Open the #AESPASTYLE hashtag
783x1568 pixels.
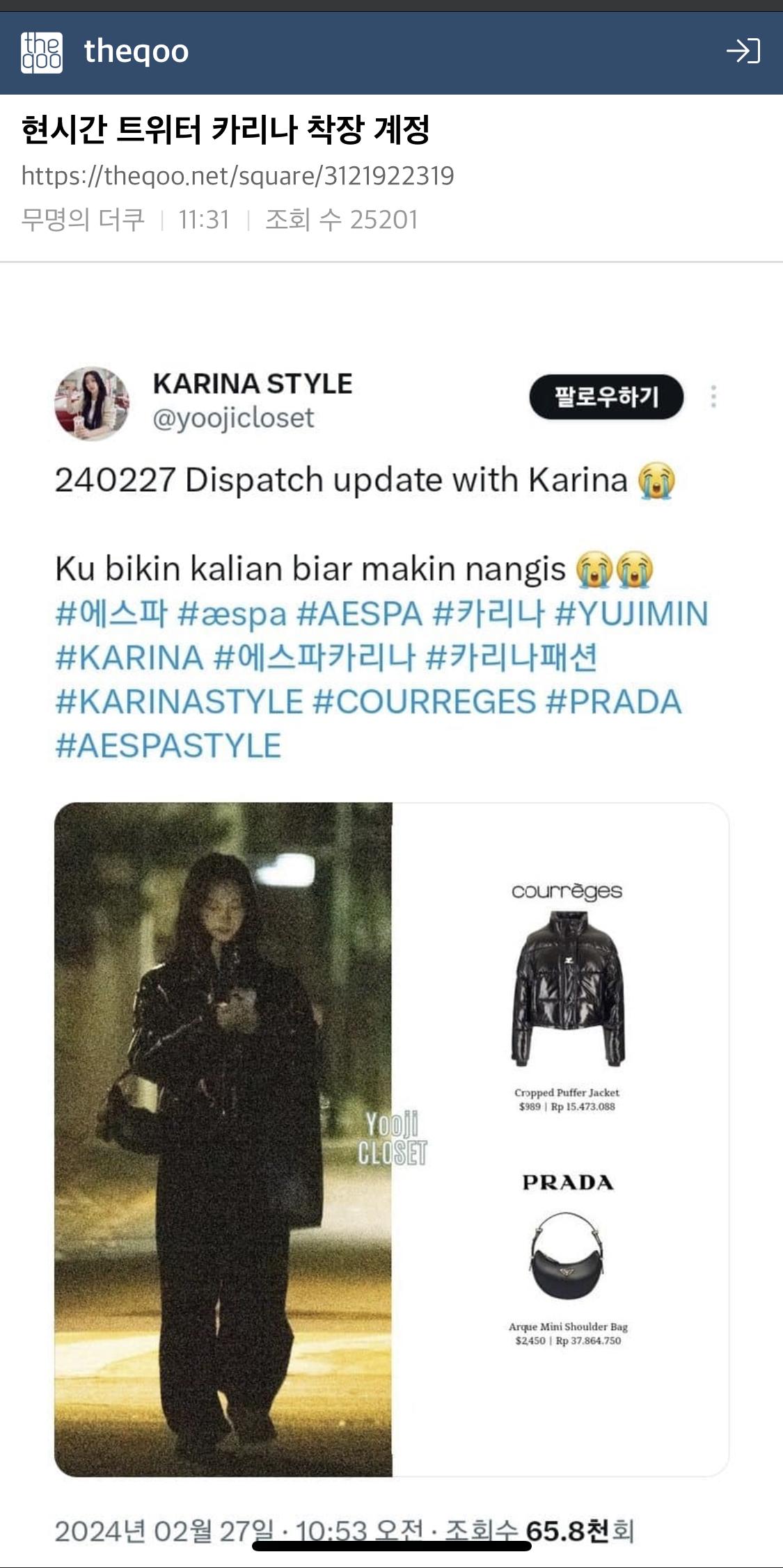pos(168,746)
